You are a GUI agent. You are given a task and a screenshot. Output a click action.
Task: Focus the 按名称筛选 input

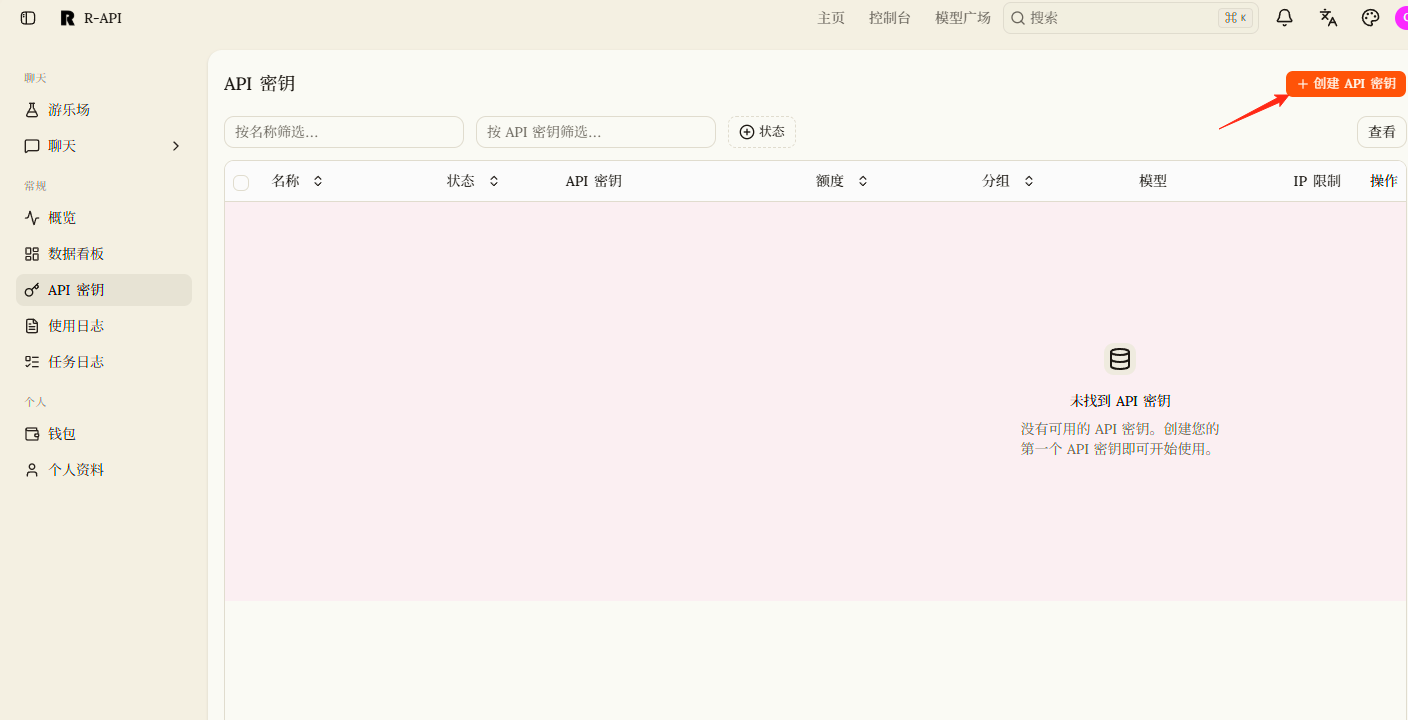point(344,132)
